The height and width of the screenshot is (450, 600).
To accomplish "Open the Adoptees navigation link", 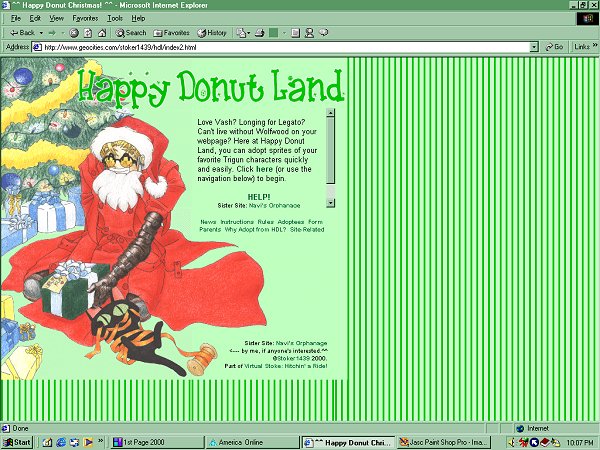I will click(291, 222).
